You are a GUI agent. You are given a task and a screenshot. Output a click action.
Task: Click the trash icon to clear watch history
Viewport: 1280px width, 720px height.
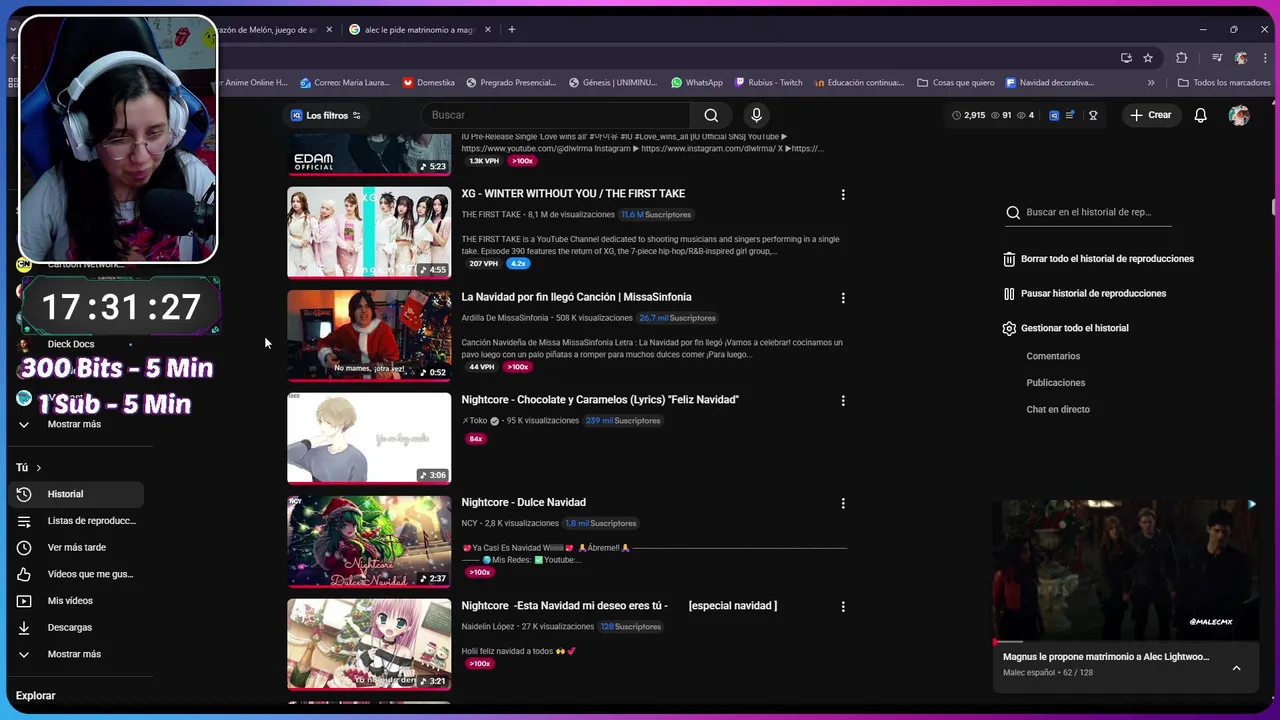coord(1009,259)
